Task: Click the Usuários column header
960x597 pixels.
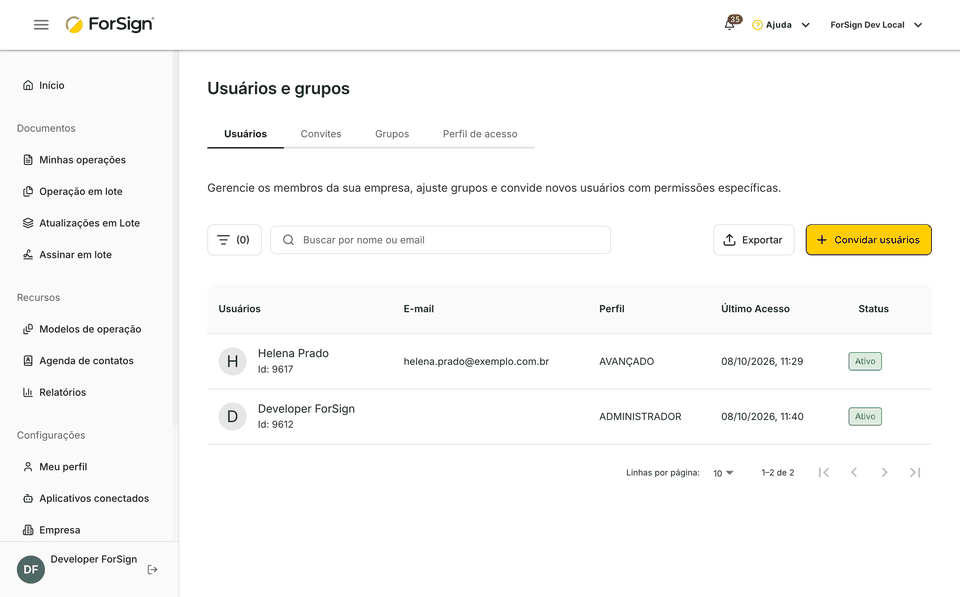Action: tap(239, 309)
